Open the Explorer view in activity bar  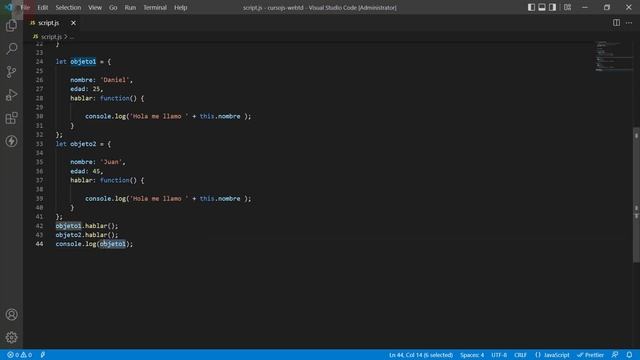point(11,26)
